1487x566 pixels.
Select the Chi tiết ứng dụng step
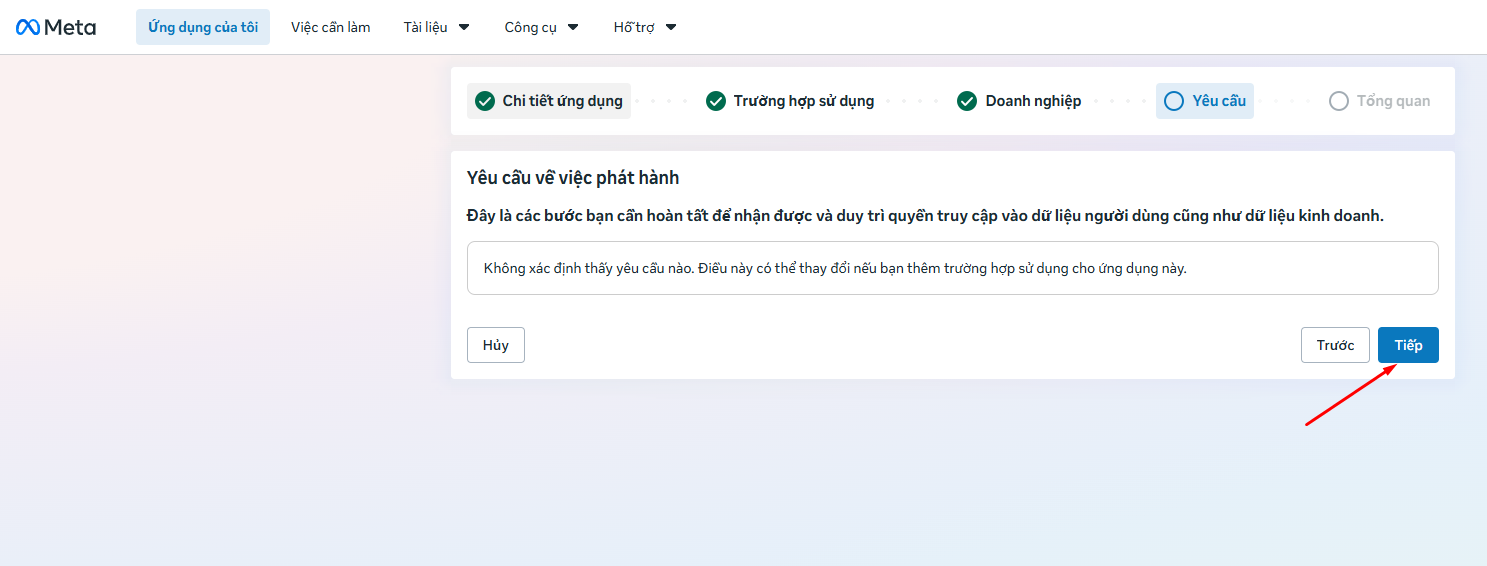tap(549, 101)
